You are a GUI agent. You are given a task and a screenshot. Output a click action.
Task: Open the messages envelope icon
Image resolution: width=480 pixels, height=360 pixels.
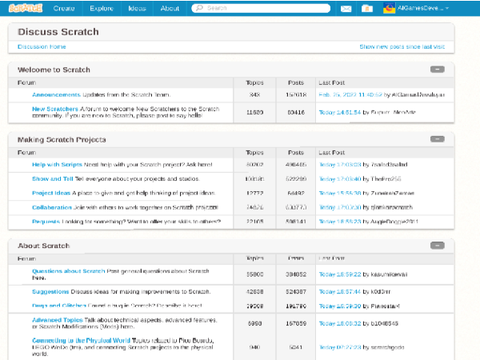pos(346,8)
